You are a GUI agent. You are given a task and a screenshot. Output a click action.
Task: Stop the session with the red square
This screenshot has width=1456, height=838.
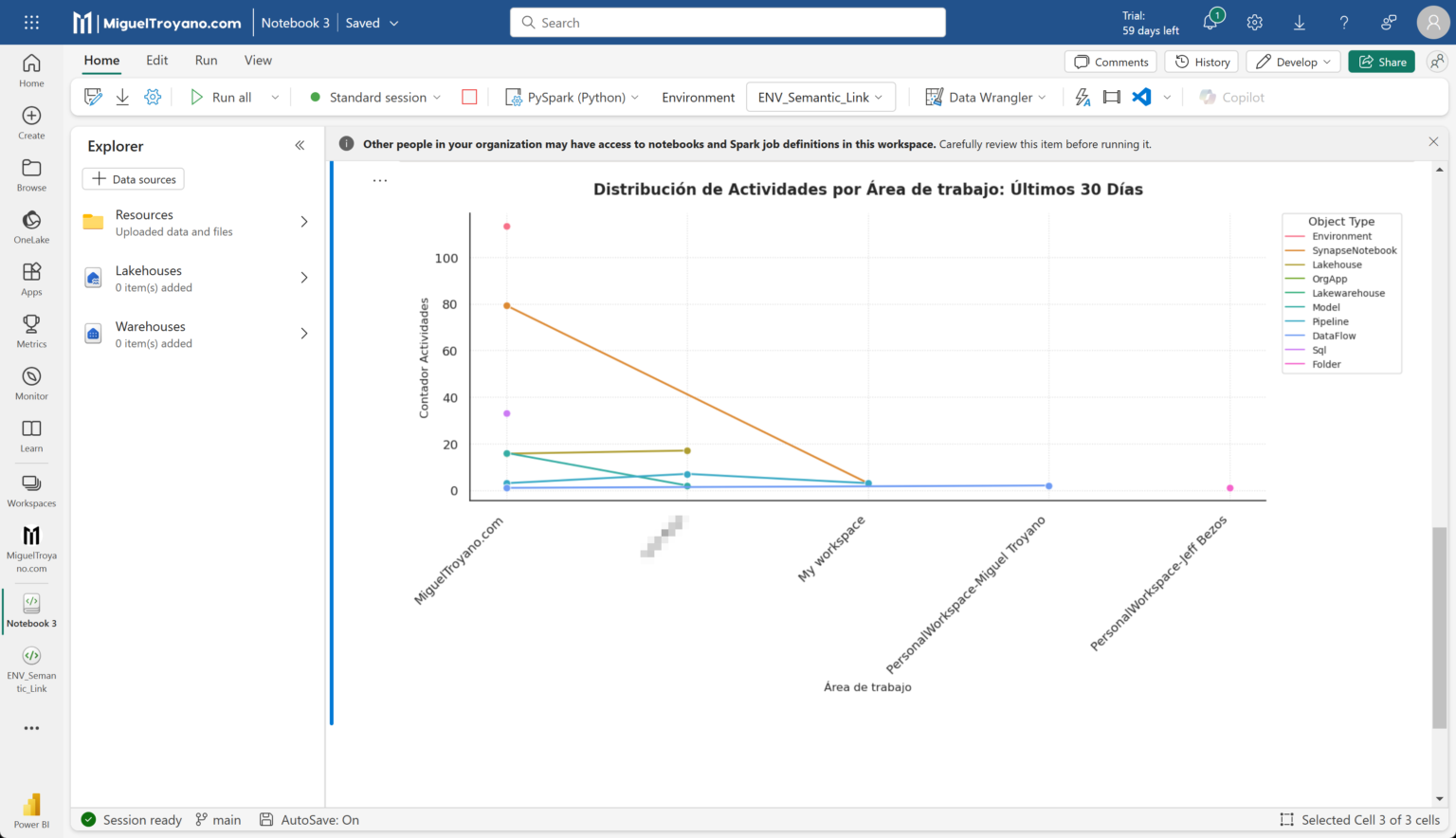click(x=469, y=97)
